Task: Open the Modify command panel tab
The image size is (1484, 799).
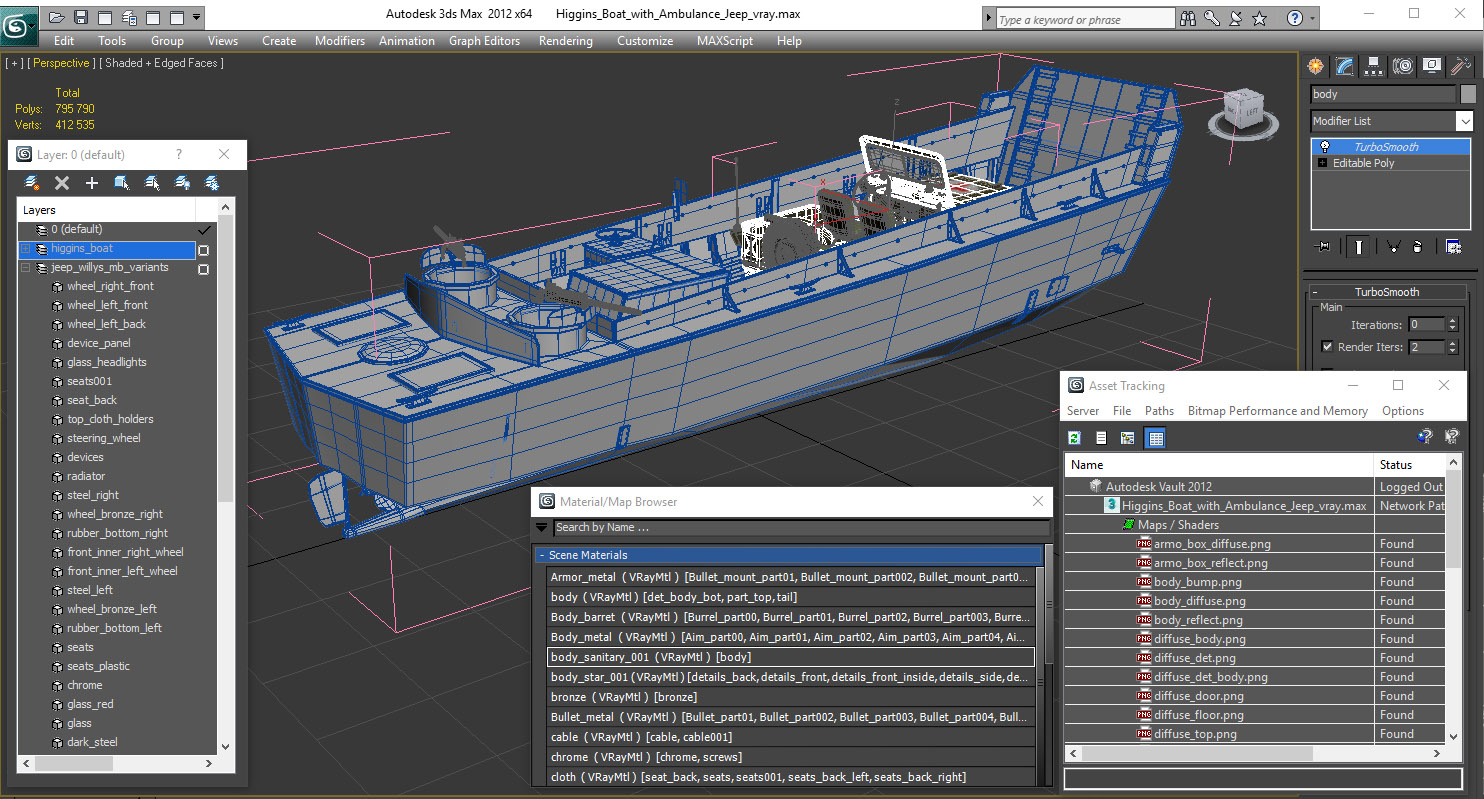Action: point(1345,66)
